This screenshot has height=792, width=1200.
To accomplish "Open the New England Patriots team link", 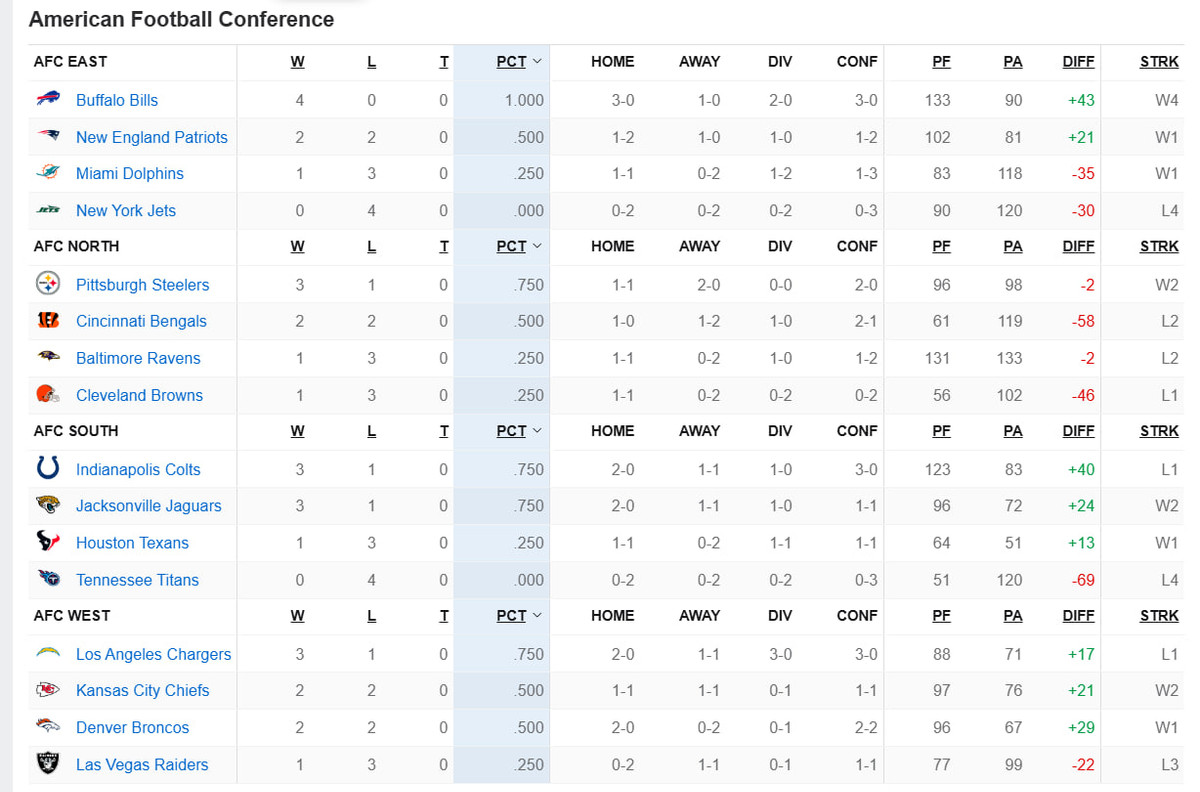I will click(x=152, y=137).
